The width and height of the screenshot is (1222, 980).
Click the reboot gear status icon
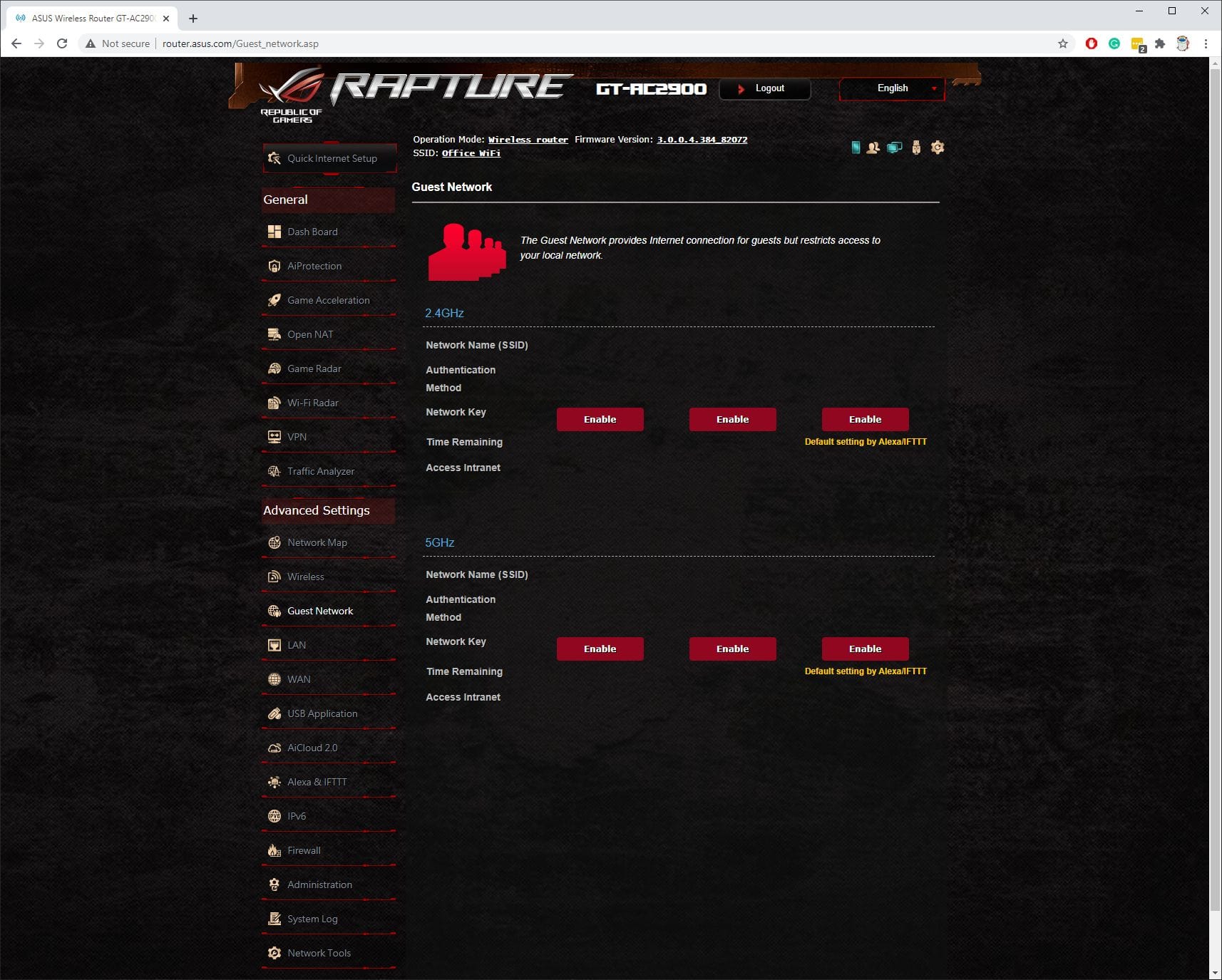click(x=938, y=148)
